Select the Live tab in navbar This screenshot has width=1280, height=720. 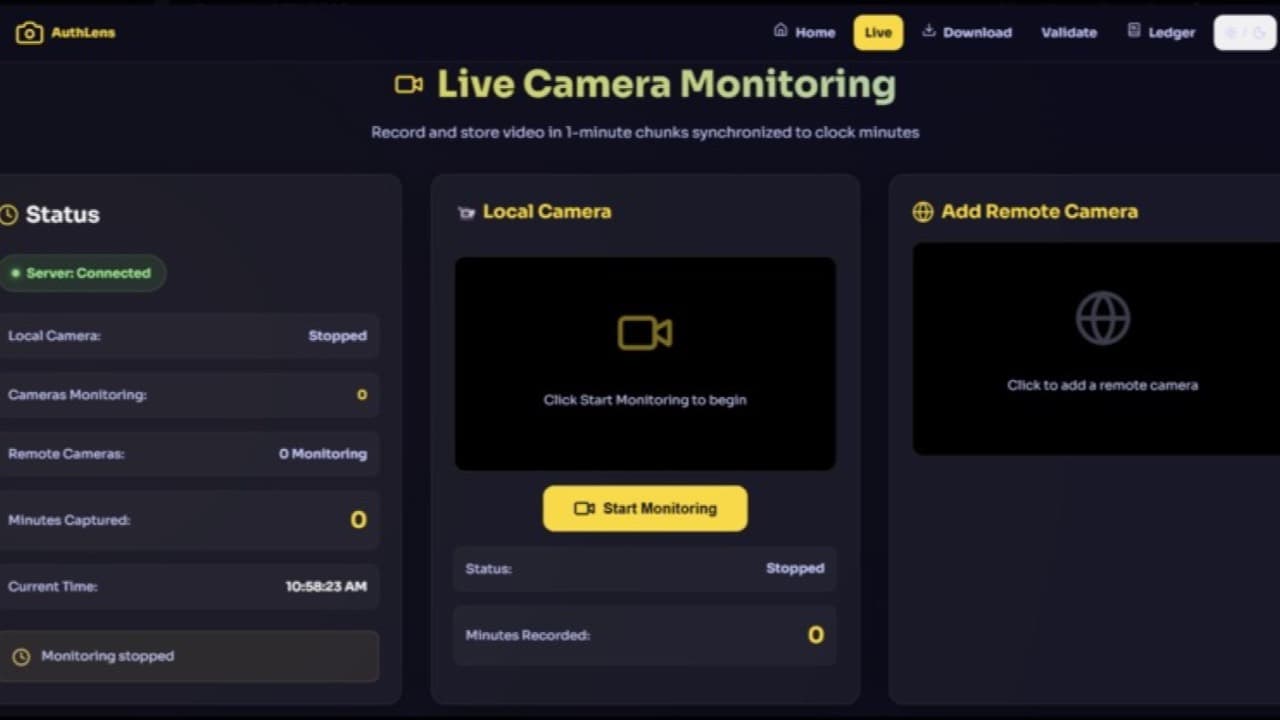pos(878,32)
